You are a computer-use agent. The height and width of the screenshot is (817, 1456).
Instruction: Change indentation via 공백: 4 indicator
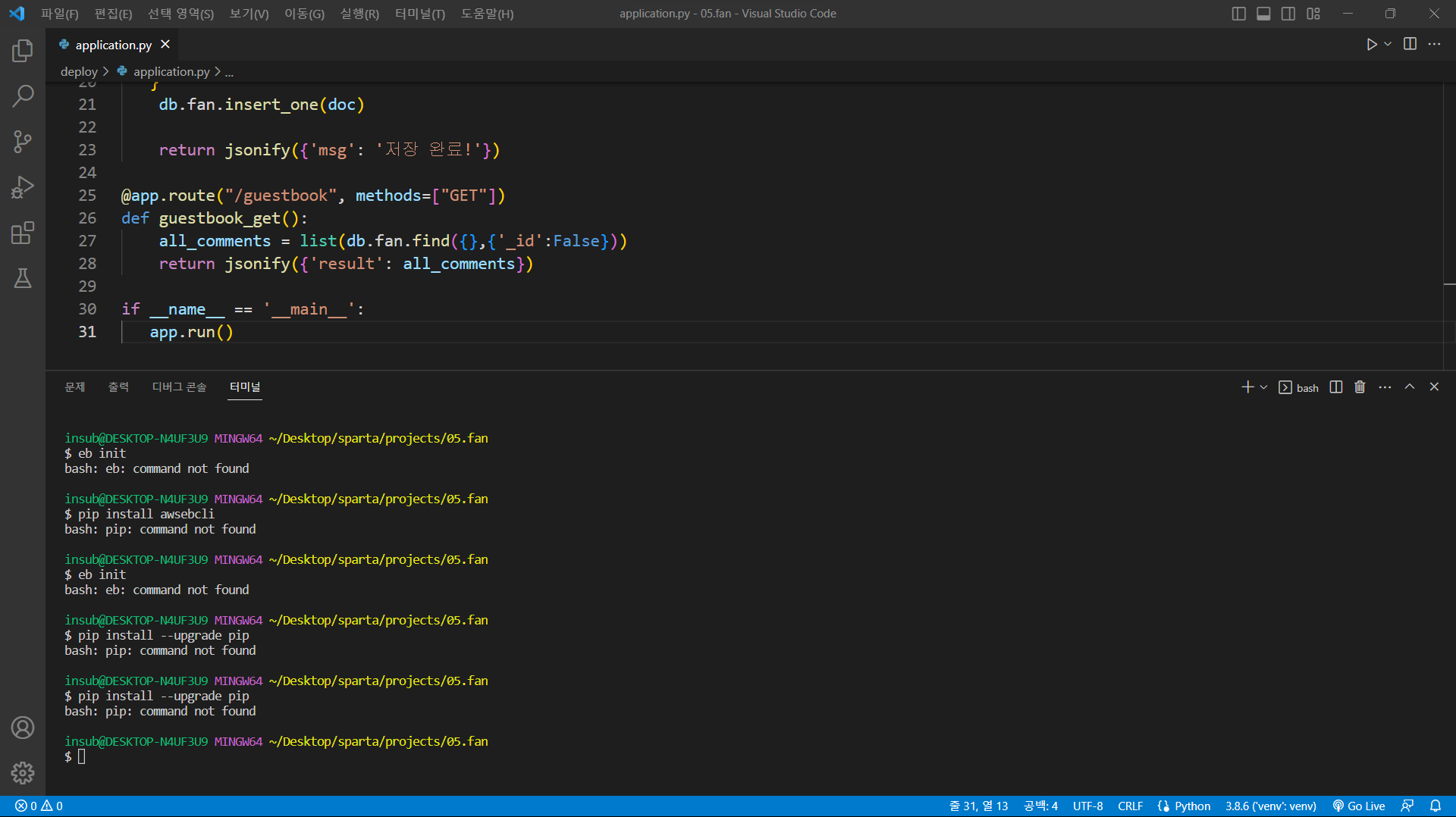1041,806
